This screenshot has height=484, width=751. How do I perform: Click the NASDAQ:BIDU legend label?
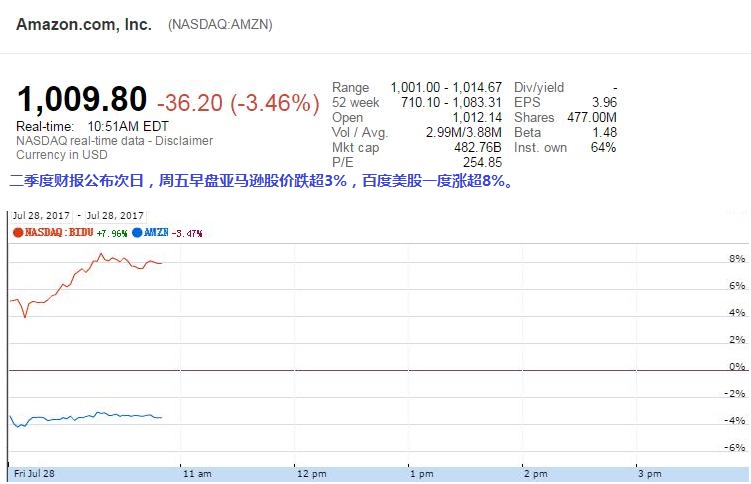(x=59, y=233)
